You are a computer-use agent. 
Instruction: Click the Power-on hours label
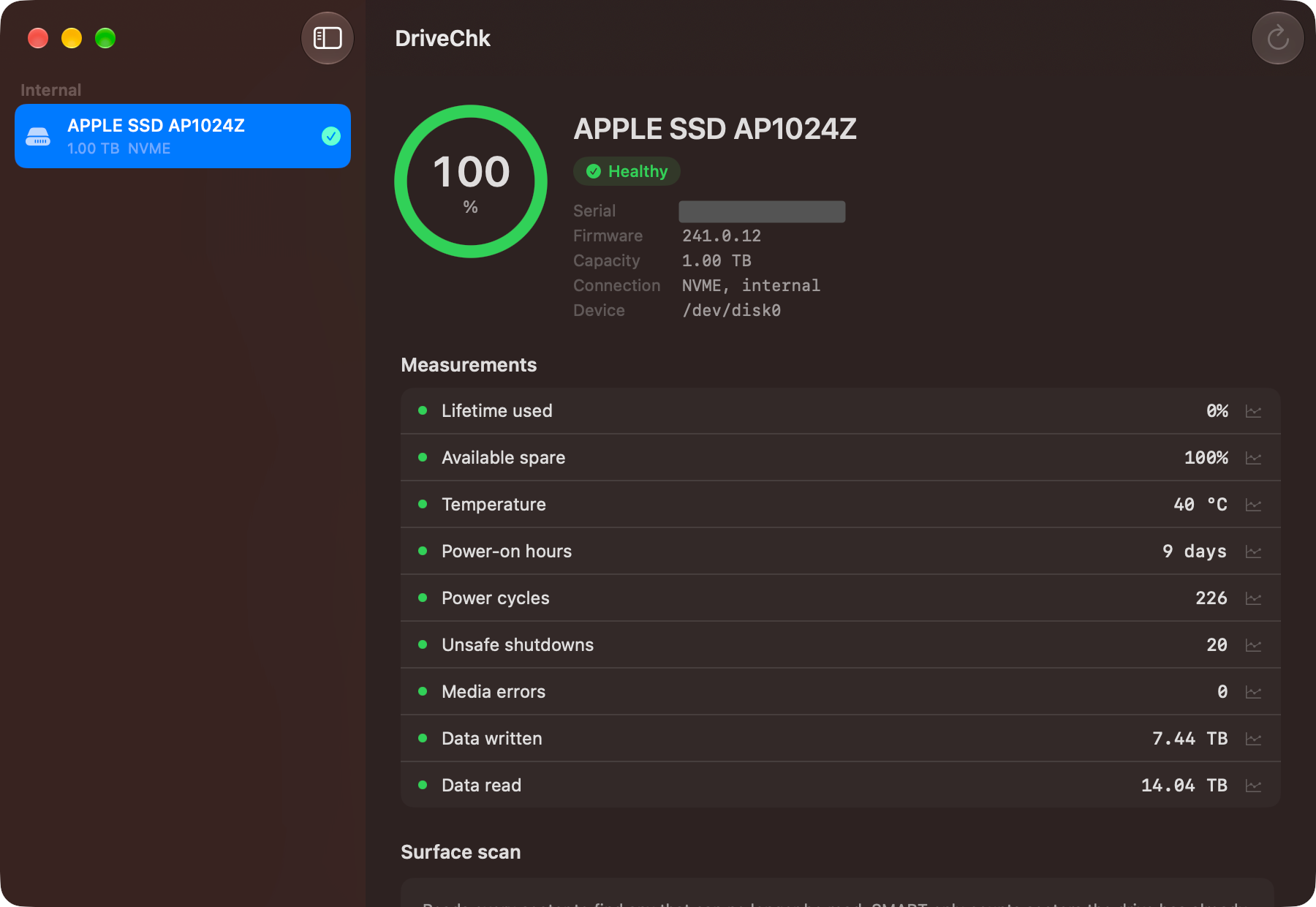[x=507, y=552]
